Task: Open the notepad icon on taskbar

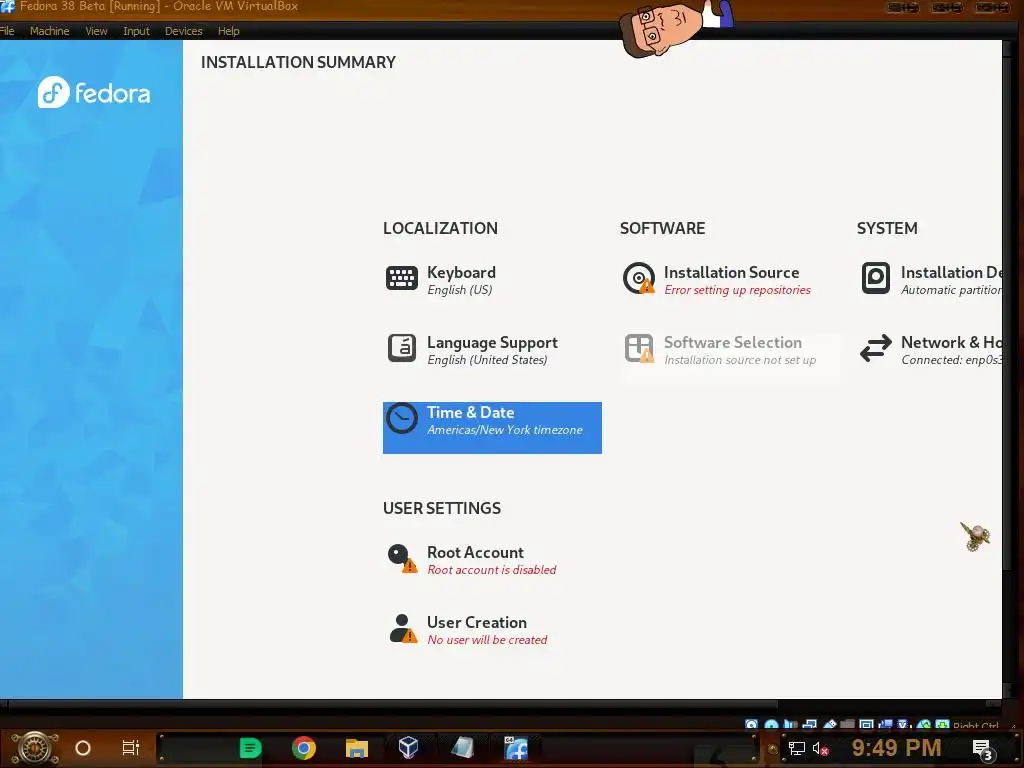Action: coord(462,748)
